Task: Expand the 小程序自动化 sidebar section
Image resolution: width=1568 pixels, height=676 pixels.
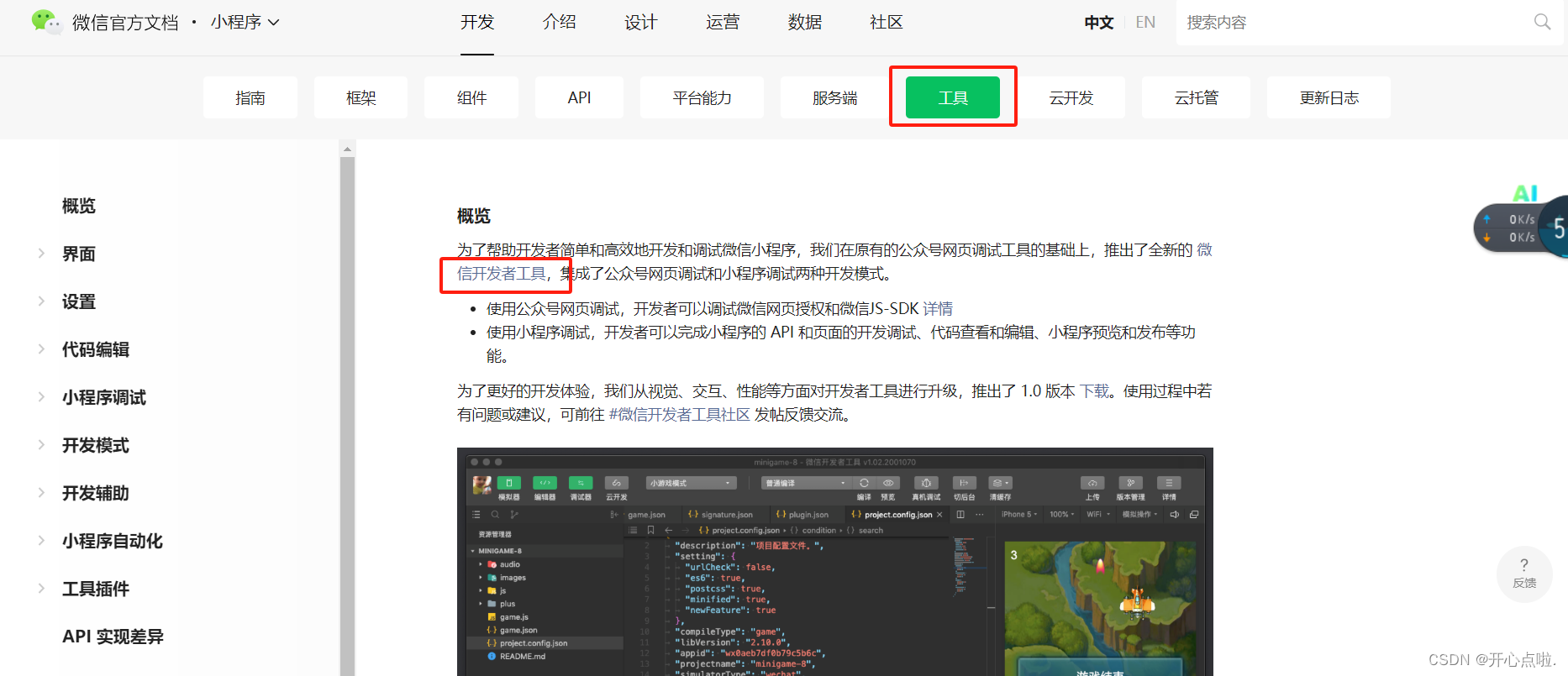Action: pyautogui.click(x=41, y=540)
